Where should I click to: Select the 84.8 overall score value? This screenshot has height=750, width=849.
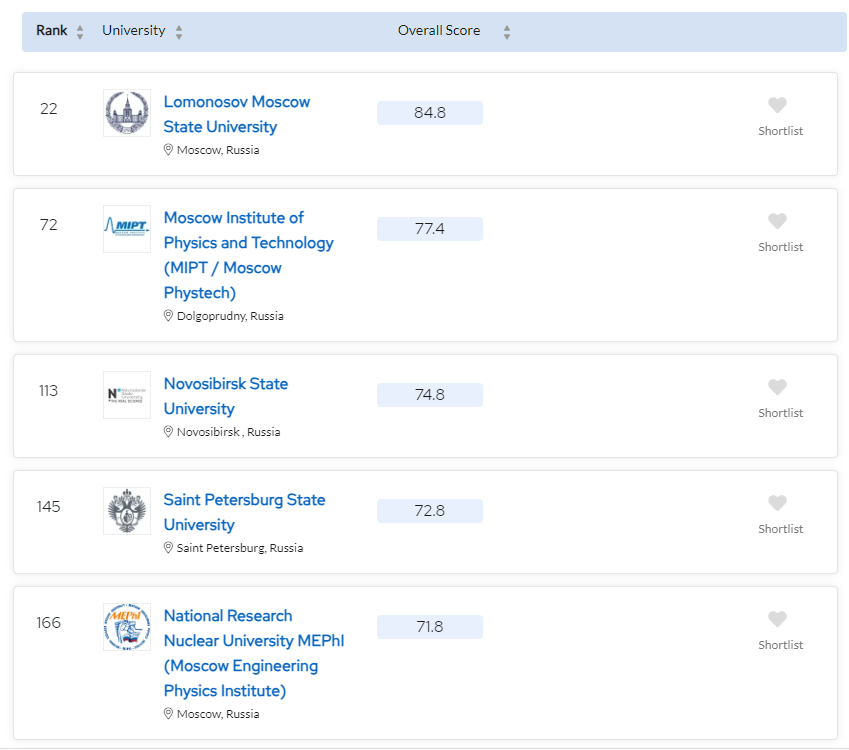pyautogui.click(x=430, y=113)
